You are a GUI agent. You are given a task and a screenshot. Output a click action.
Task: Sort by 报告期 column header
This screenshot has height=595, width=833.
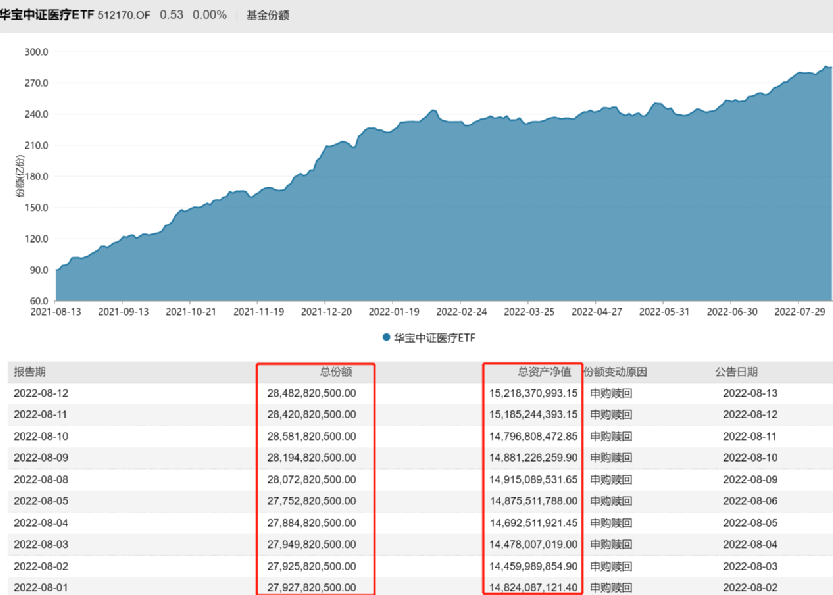click(x=32, y=371)
